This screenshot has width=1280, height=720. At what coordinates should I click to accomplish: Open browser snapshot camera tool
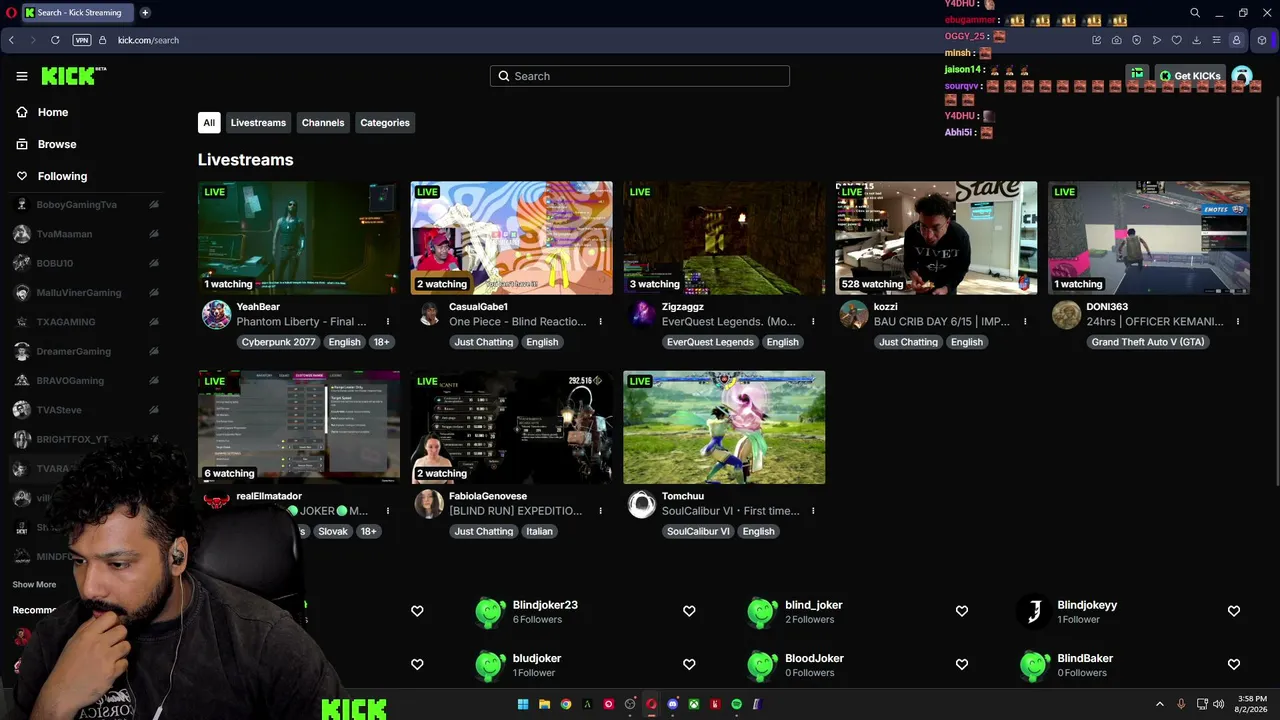[1116, 40]
